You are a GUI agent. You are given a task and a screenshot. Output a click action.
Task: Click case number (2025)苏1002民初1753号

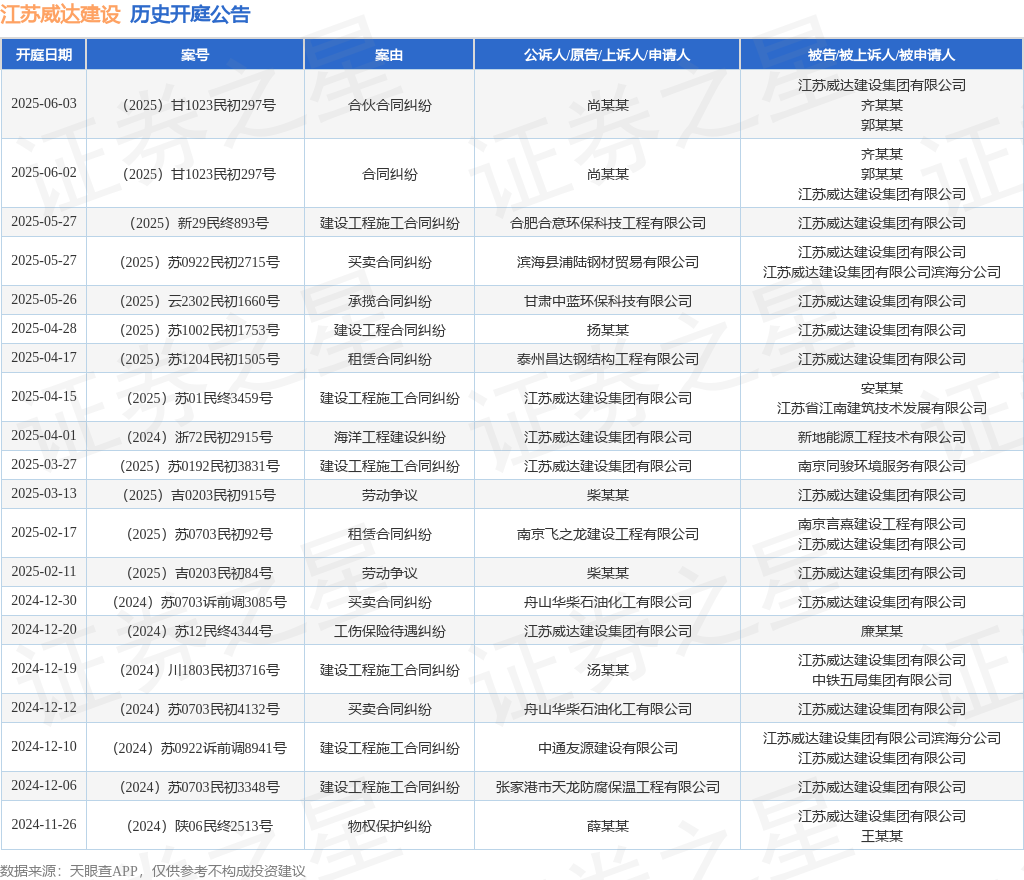tap(199, 330)
